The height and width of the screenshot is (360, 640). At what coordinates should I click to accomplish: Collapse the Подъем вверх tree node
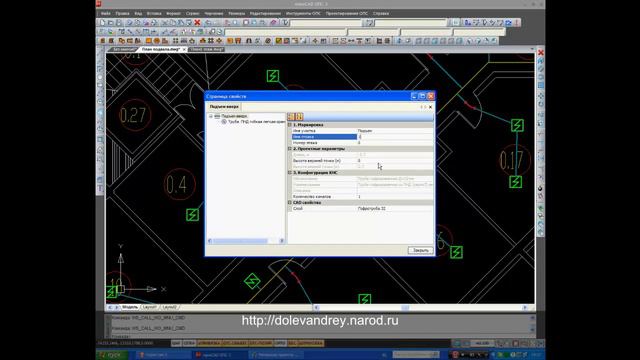coord(211,116)
